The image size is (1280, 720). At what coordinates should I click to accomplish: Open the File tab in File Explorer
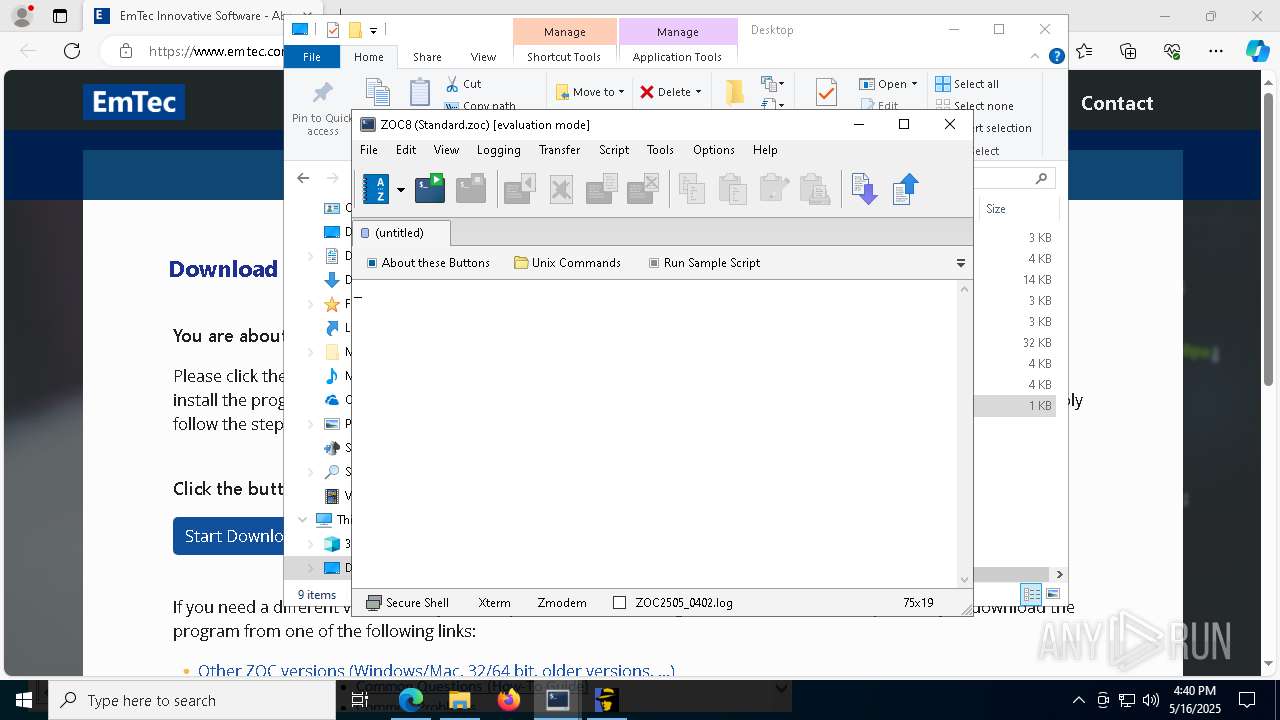click(x=312, y=57)
